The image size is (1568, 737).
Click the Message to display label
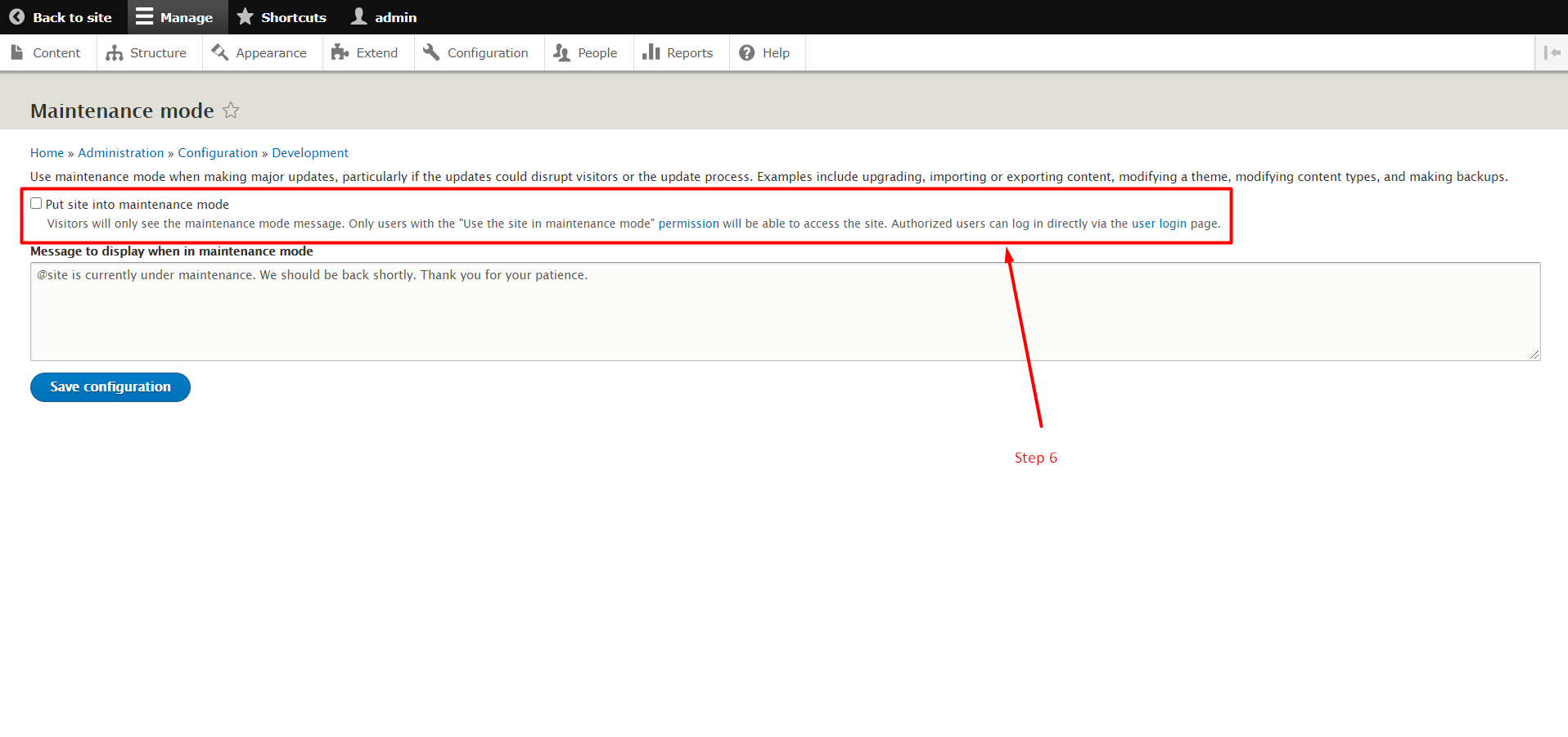click(x=172, y=251)
